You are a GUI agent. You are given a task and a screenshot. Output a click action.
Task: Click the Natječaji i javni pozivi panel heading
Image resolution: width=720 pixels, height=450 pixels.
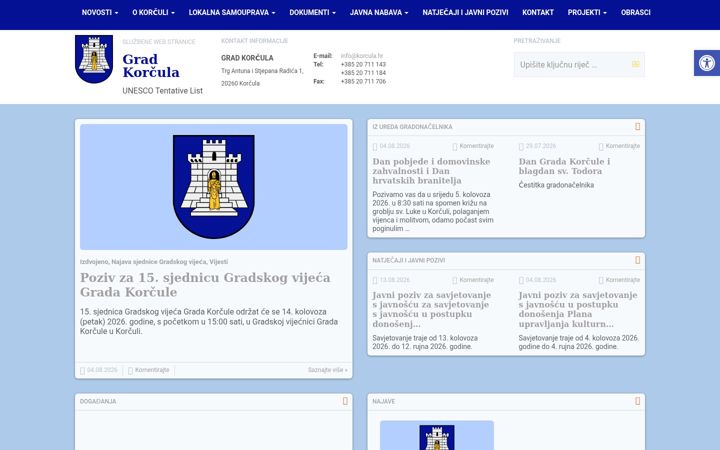(x=408, y=260)
